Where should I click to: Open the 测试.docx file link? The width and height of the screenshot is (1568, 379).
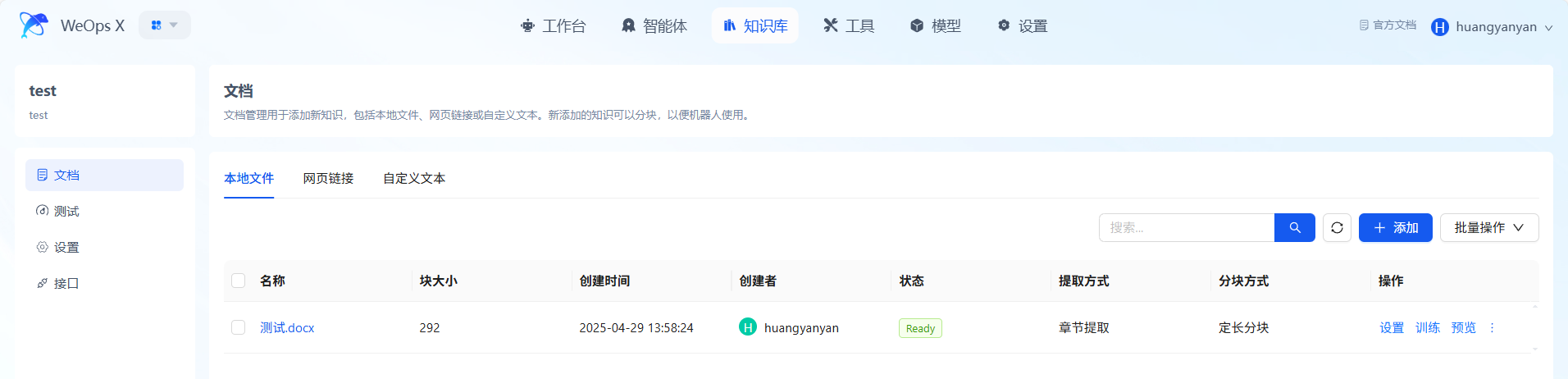coord(287,327)
